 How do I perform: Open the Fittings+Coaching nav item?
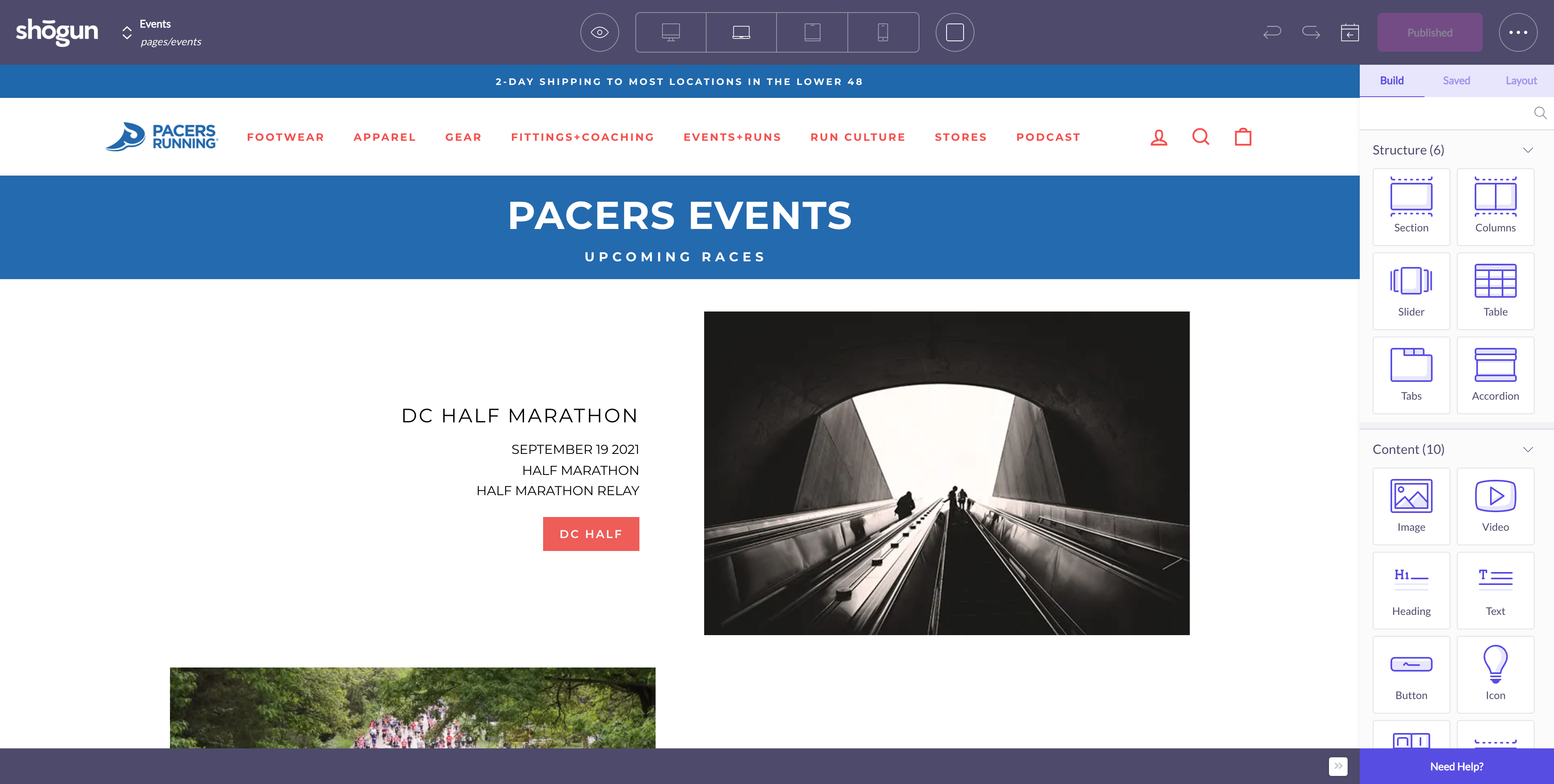583,138
